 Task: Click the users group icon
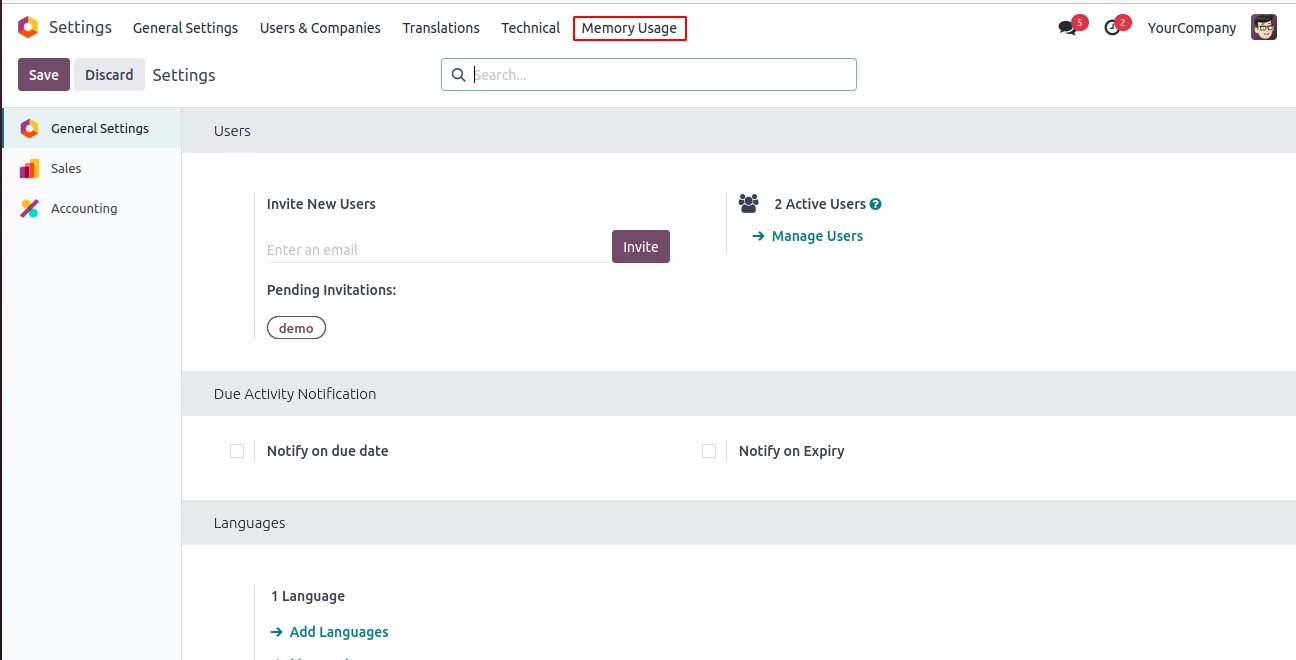pos(748,204)
